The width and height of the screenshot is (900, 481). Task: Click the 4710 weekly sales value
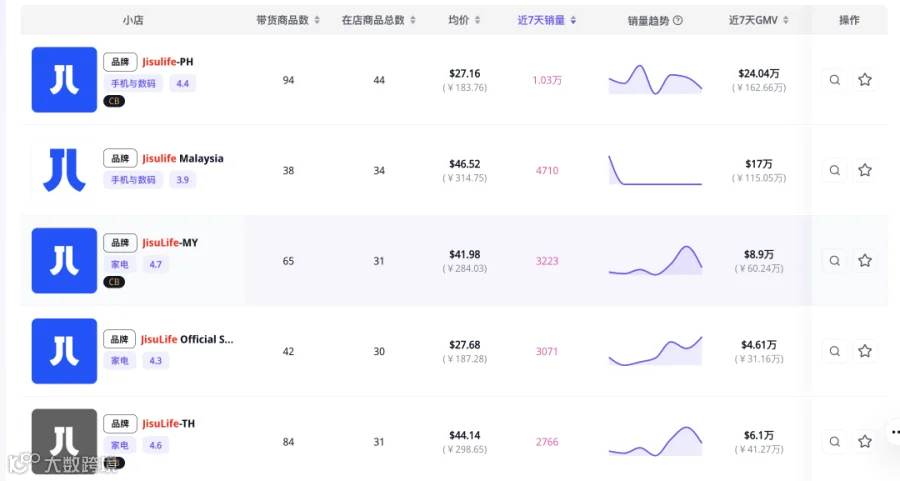coord(547,170)
